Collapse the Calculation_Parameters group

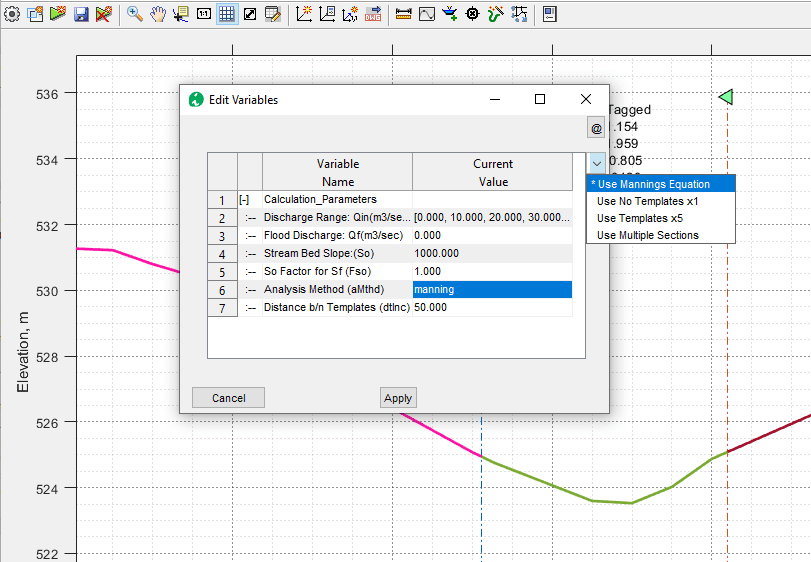point(244,200)
